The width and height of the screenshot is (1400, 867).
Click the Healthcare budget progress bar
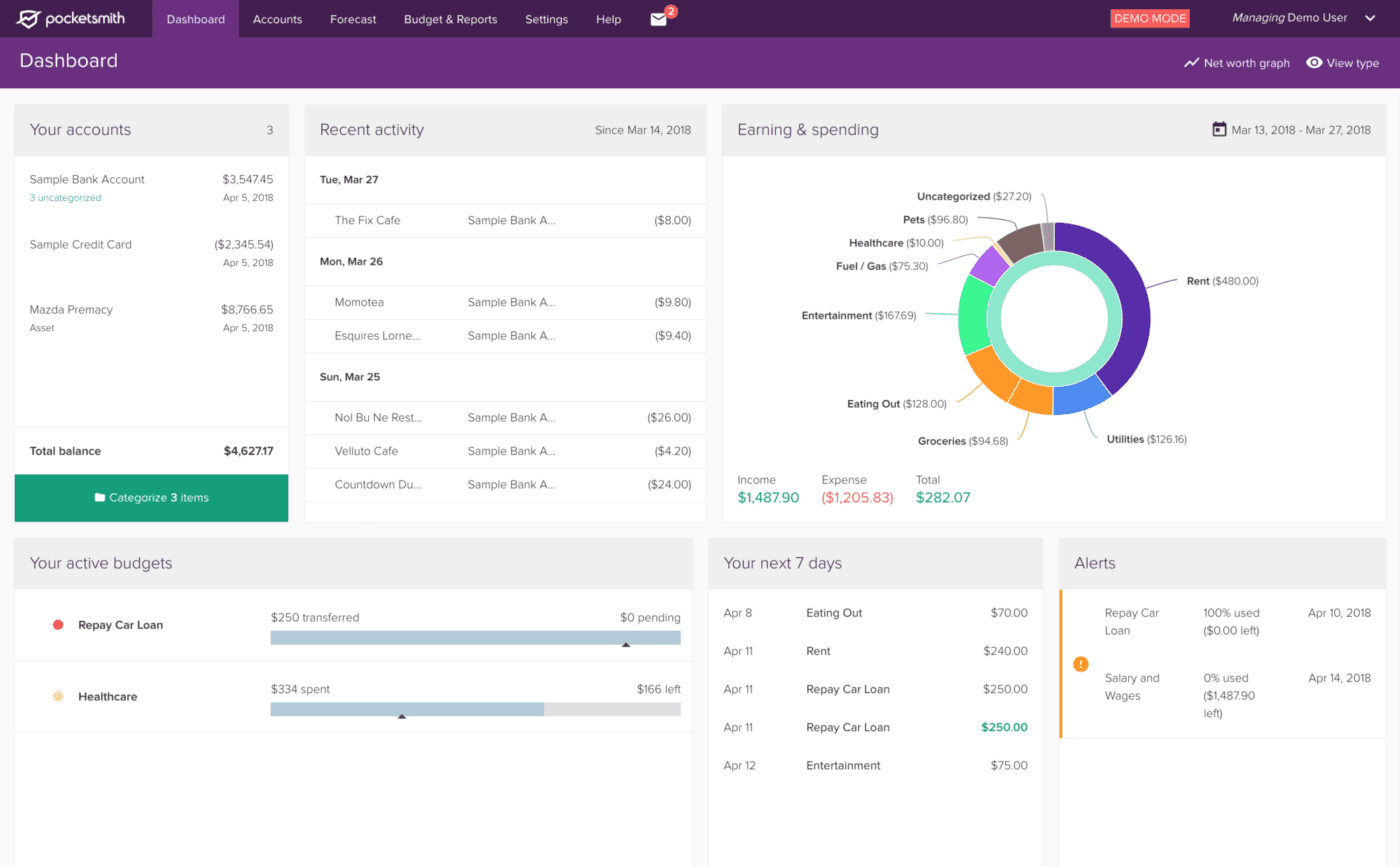[475, 709]
